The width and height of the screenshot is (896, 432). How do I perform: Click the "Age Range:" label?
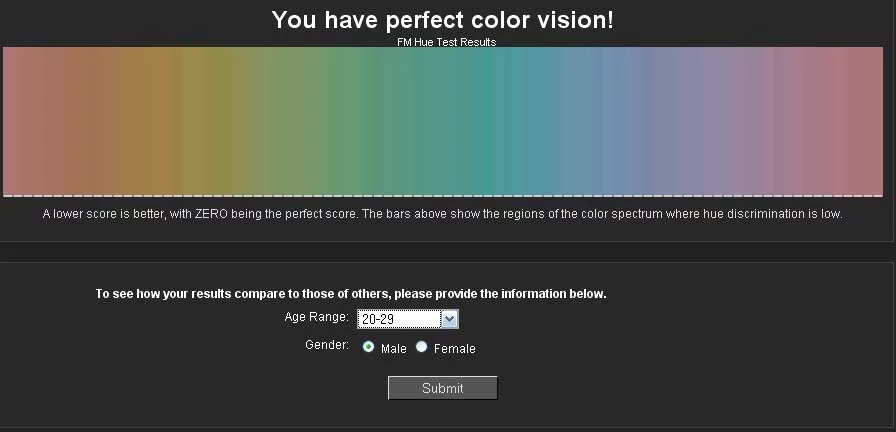tap(316, 318)
